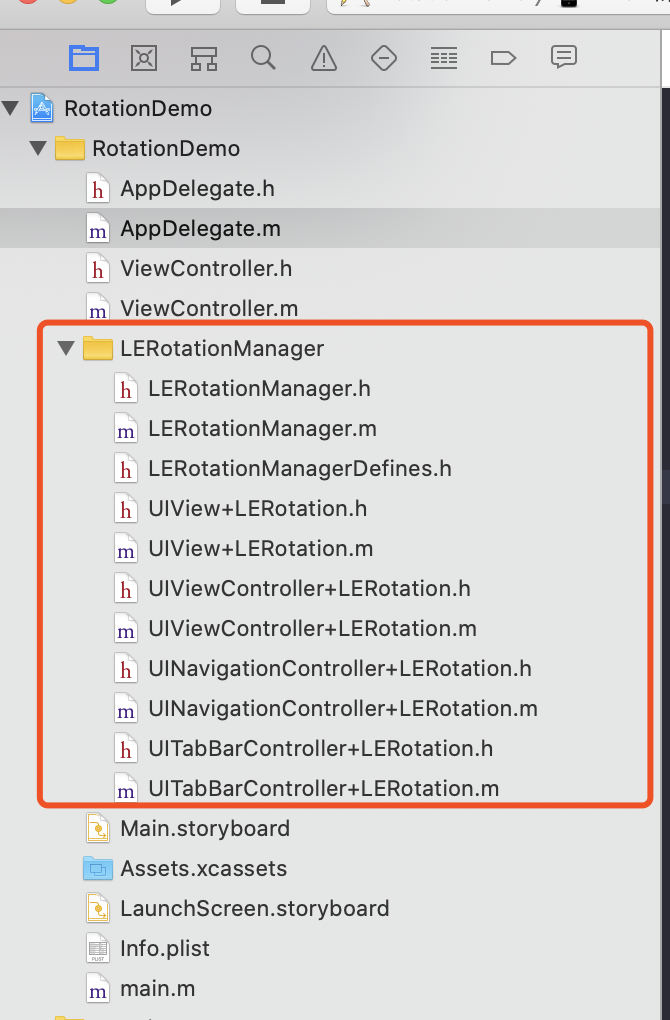Screen dimensions: 670x1020
Task: Open the Issue navigator warning icon
Action: click(324, 58)
